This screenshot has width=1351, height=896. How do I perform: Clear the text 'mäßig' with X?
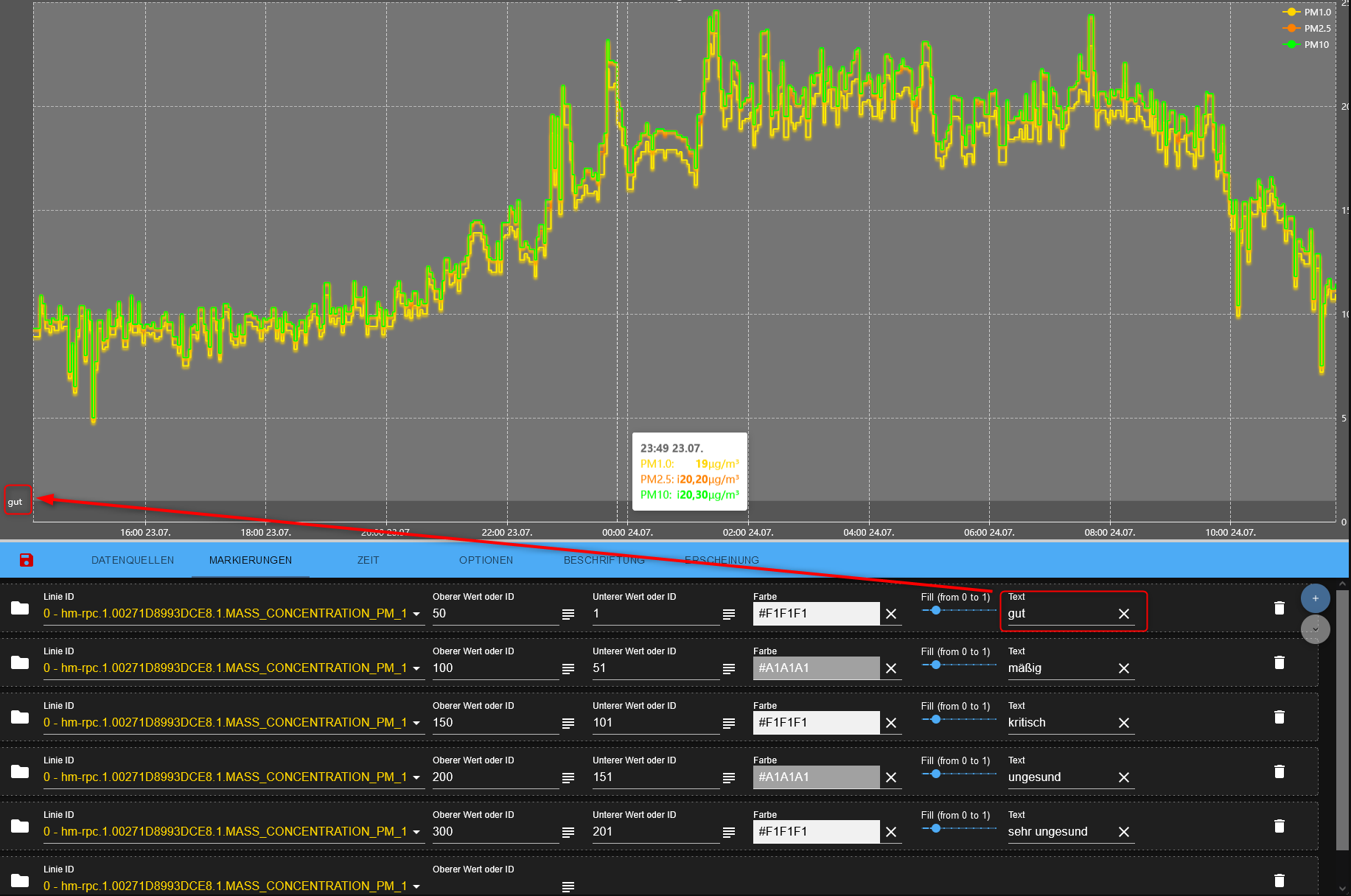tap(1124, 668)
